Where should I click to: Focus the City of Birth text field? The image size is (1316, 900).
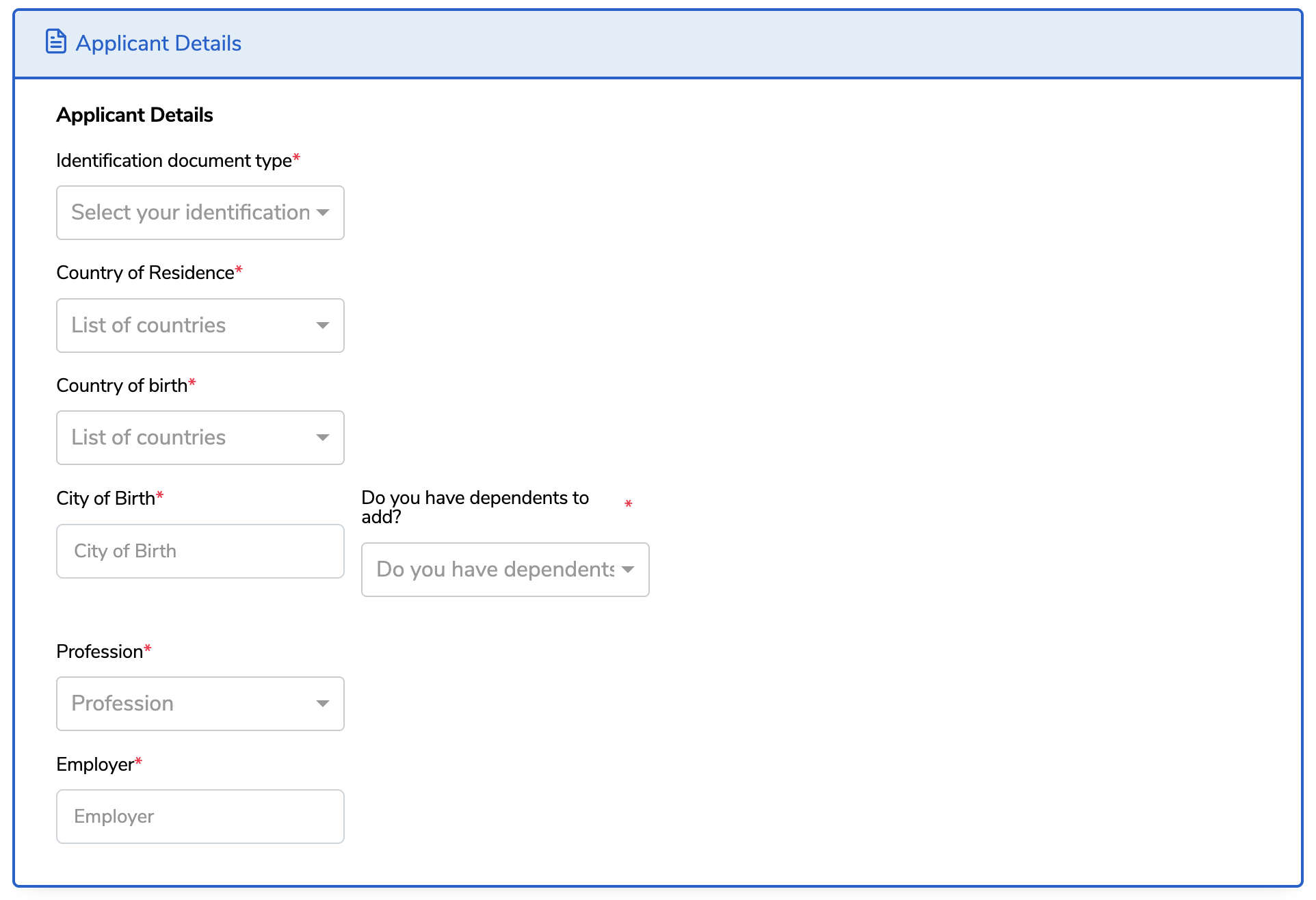200,551
